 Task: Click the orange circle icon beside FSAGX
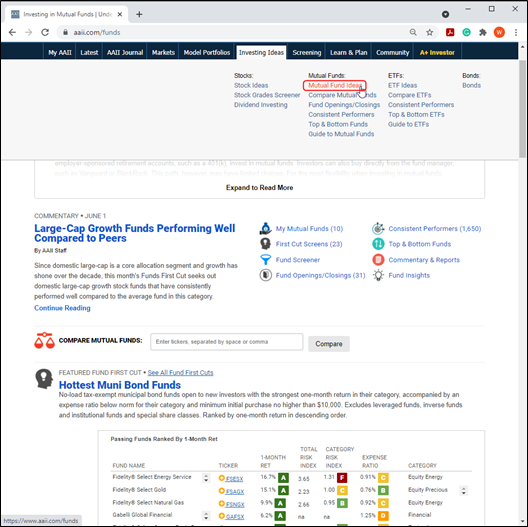coord(222,491)
